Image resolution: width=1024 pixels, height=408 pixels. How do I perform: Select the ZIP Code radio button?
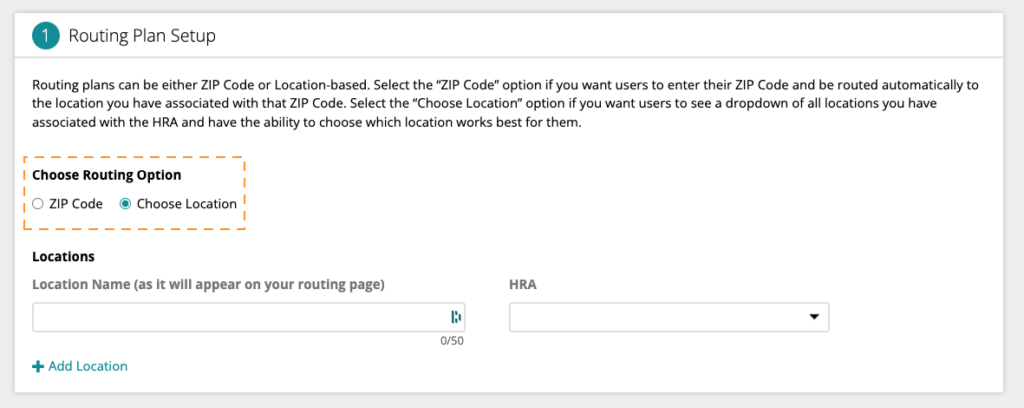38,204
